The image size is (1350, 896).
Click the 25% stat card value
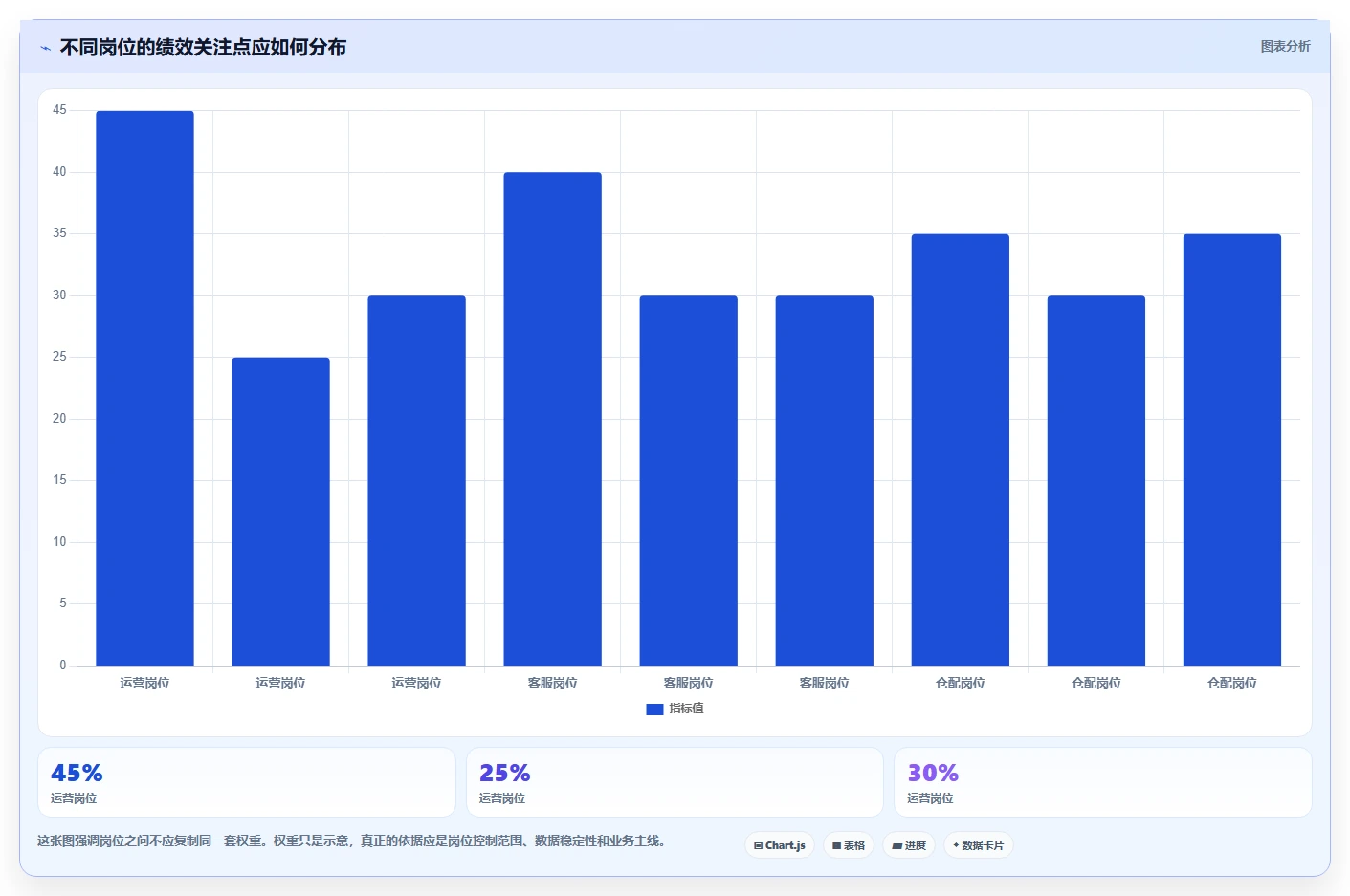coord(504,773)
